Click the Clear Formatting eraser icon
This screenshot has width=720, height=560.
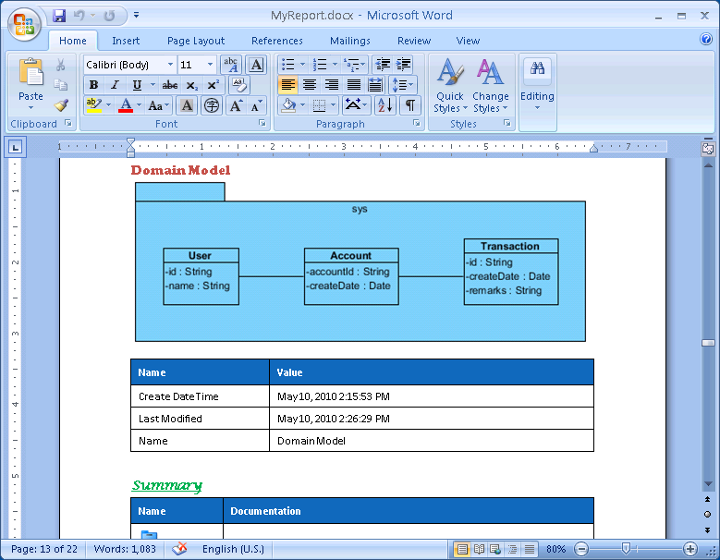(239, 85)
